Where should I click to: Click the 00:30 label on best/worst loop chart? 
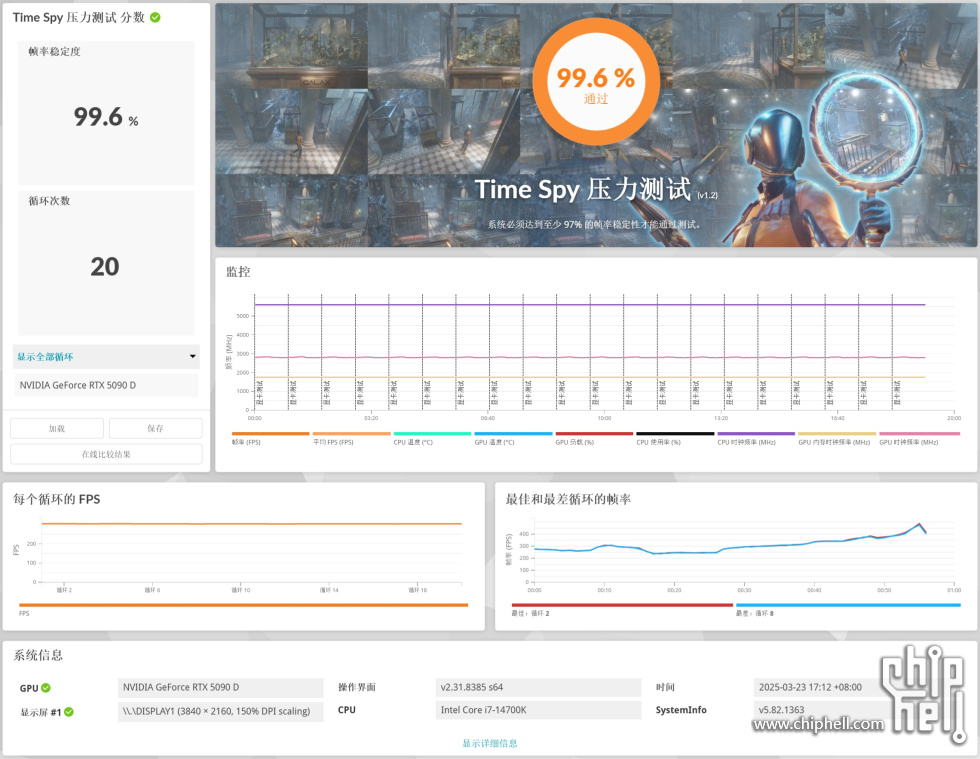tap(744, 590)
